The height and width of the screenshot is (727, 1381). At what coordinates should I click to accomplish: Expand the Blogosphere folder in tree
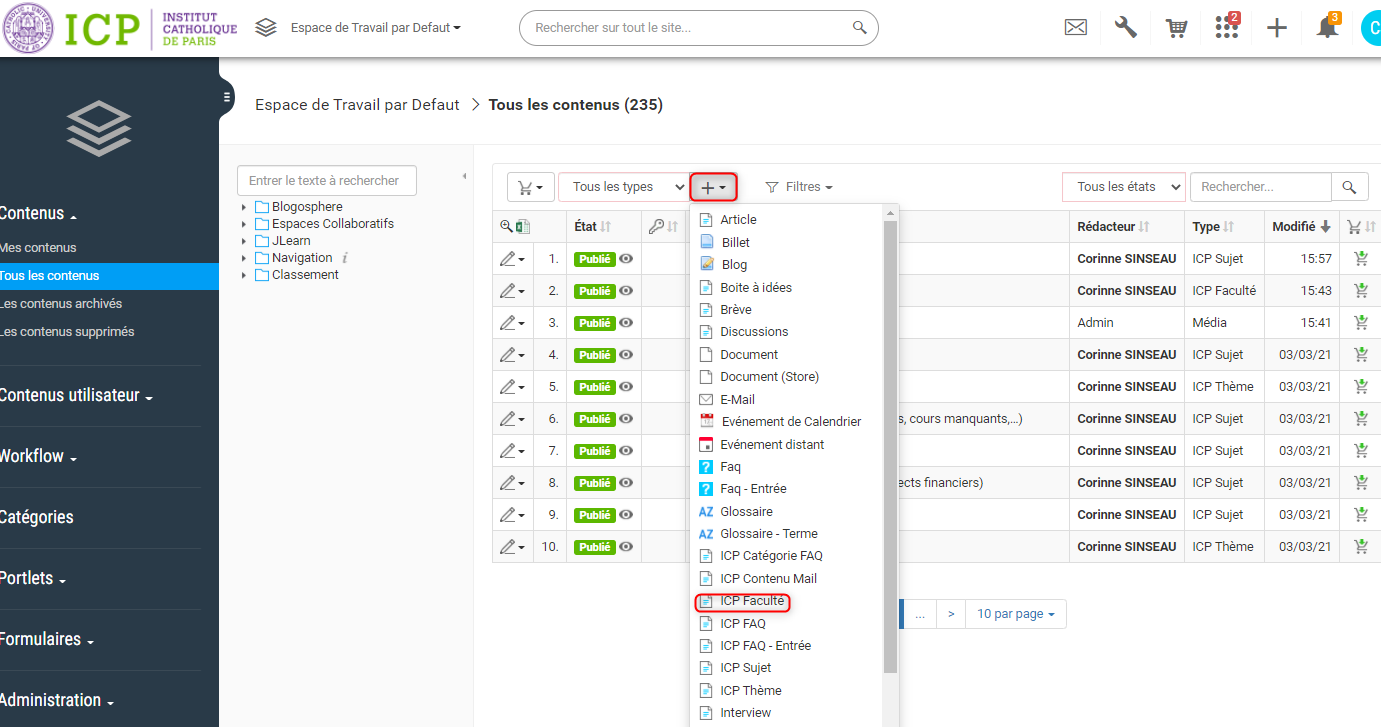[x=243, y=207]
